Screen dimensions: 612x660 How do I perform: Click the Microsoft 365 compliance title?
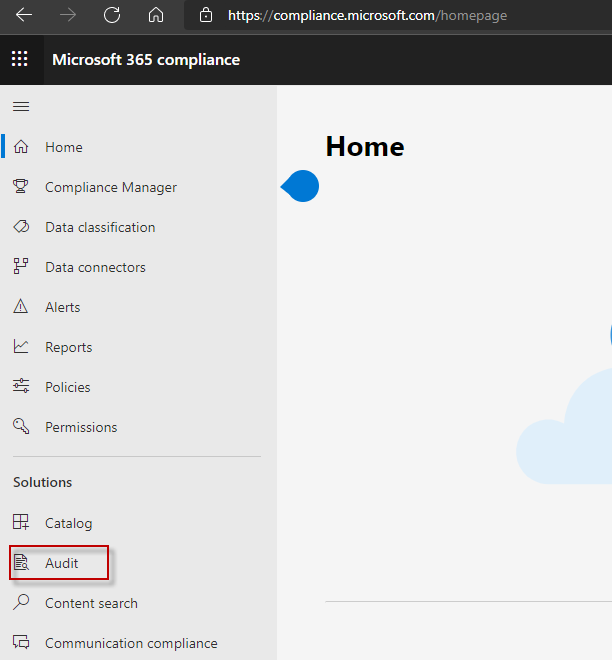(x=146, y=60)
